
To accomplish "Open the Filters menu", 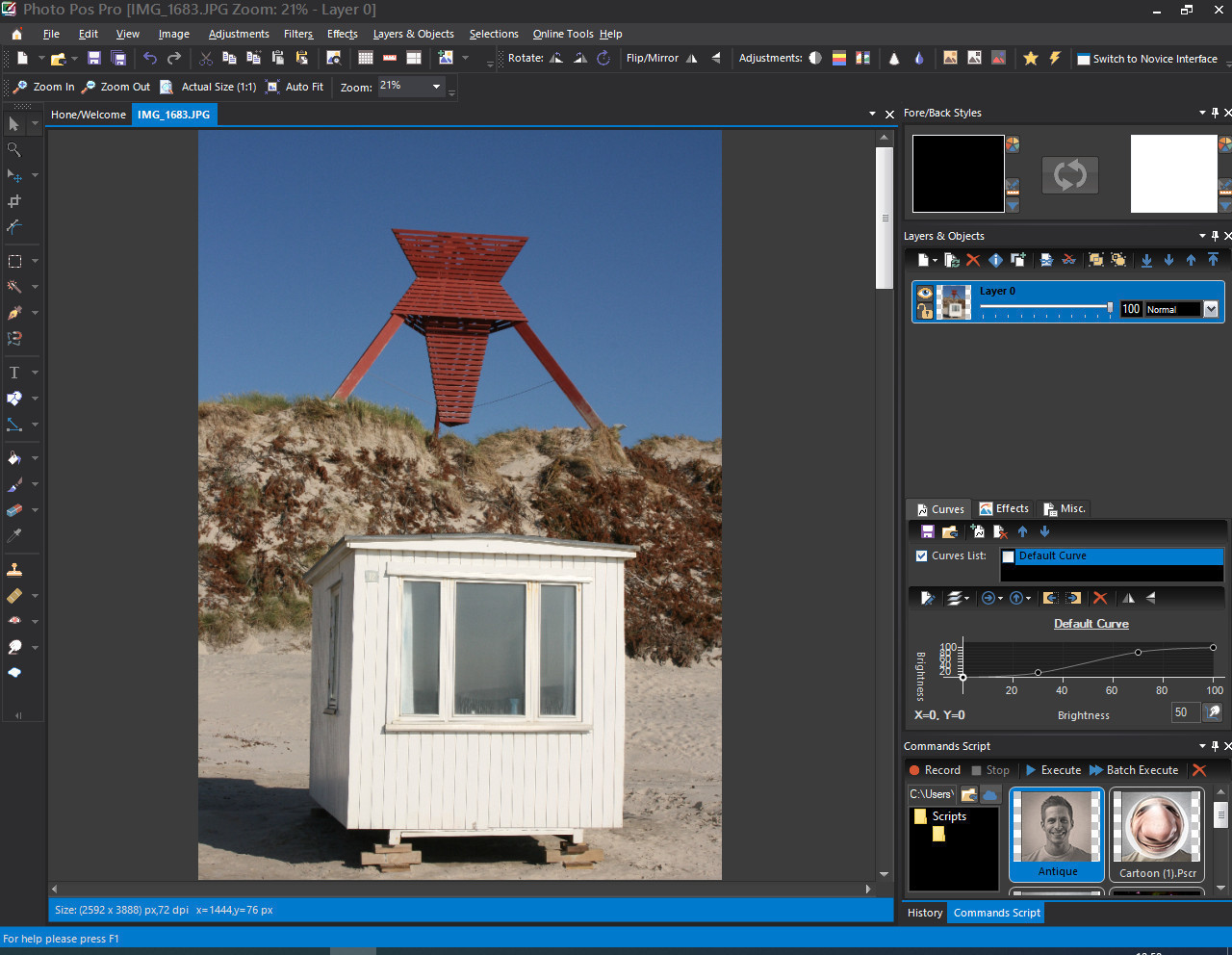I will [297, 34].
